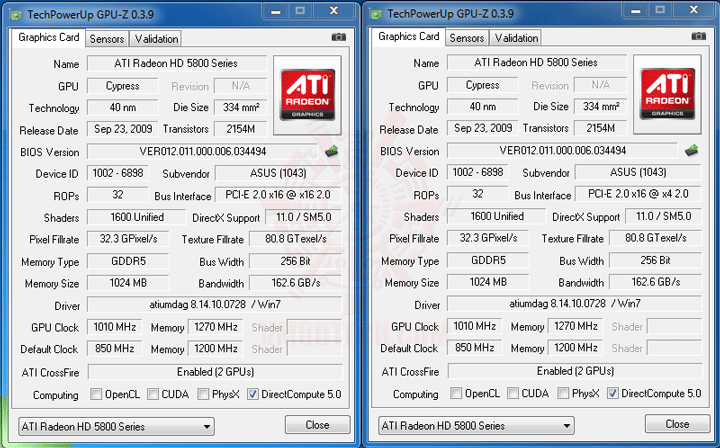The width and height of the screenshot is (720, 448).
Task: Click the BIOS save chip icon in the left window
Action: tap(332, 151)
